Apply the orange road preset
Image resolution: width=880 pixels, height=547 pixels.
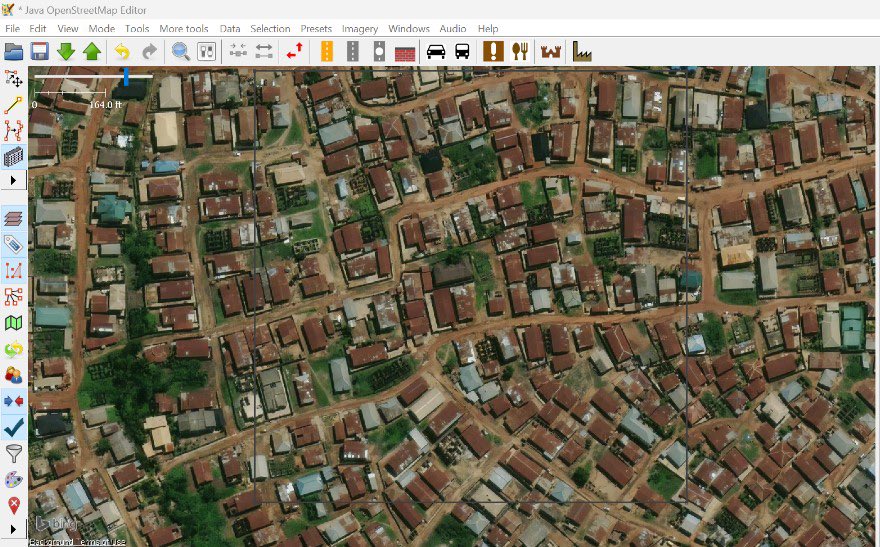326,52
